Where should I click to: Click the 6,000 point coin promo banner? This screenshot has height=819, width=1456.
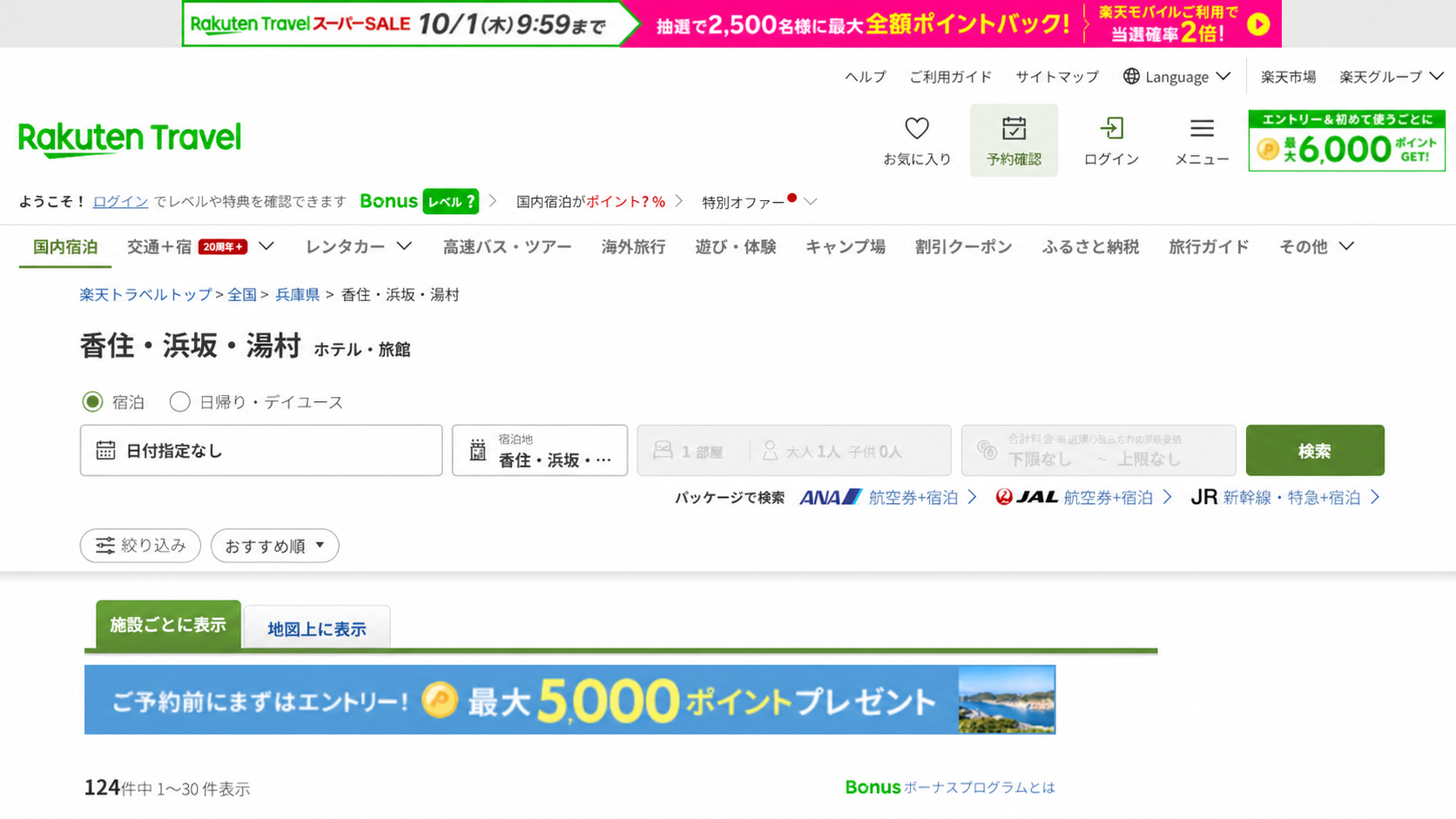[1346, 140]
